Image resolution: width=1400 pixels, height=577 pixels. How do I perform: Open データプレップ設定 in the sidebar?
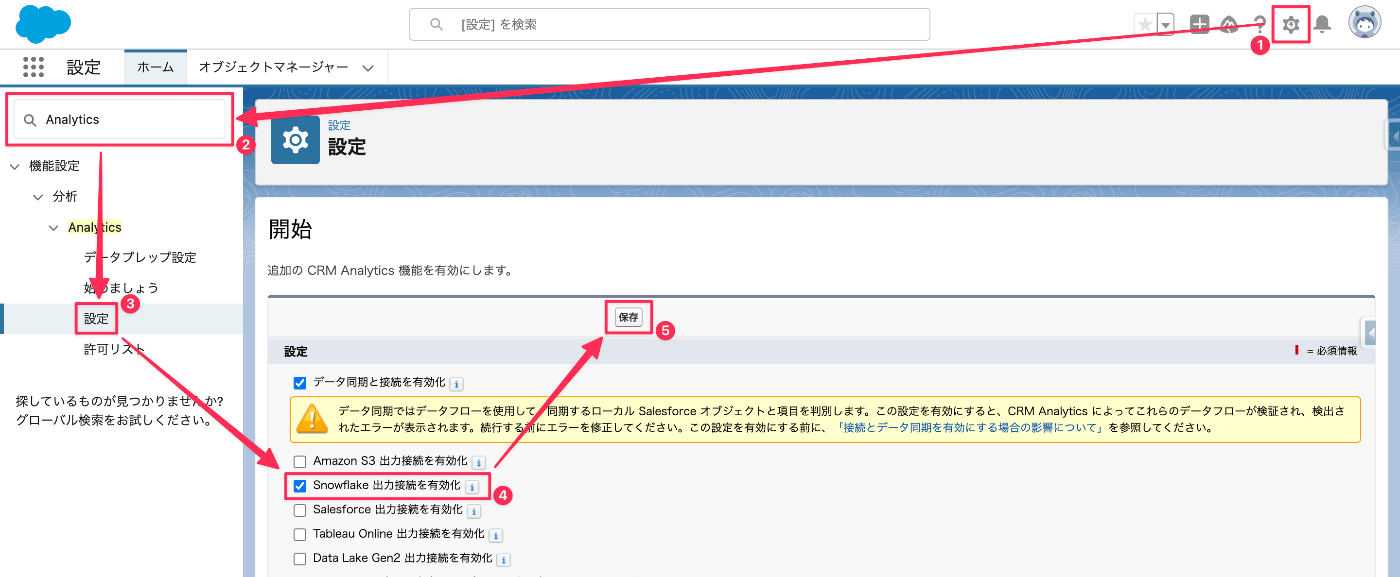click(x=140, y=257)
